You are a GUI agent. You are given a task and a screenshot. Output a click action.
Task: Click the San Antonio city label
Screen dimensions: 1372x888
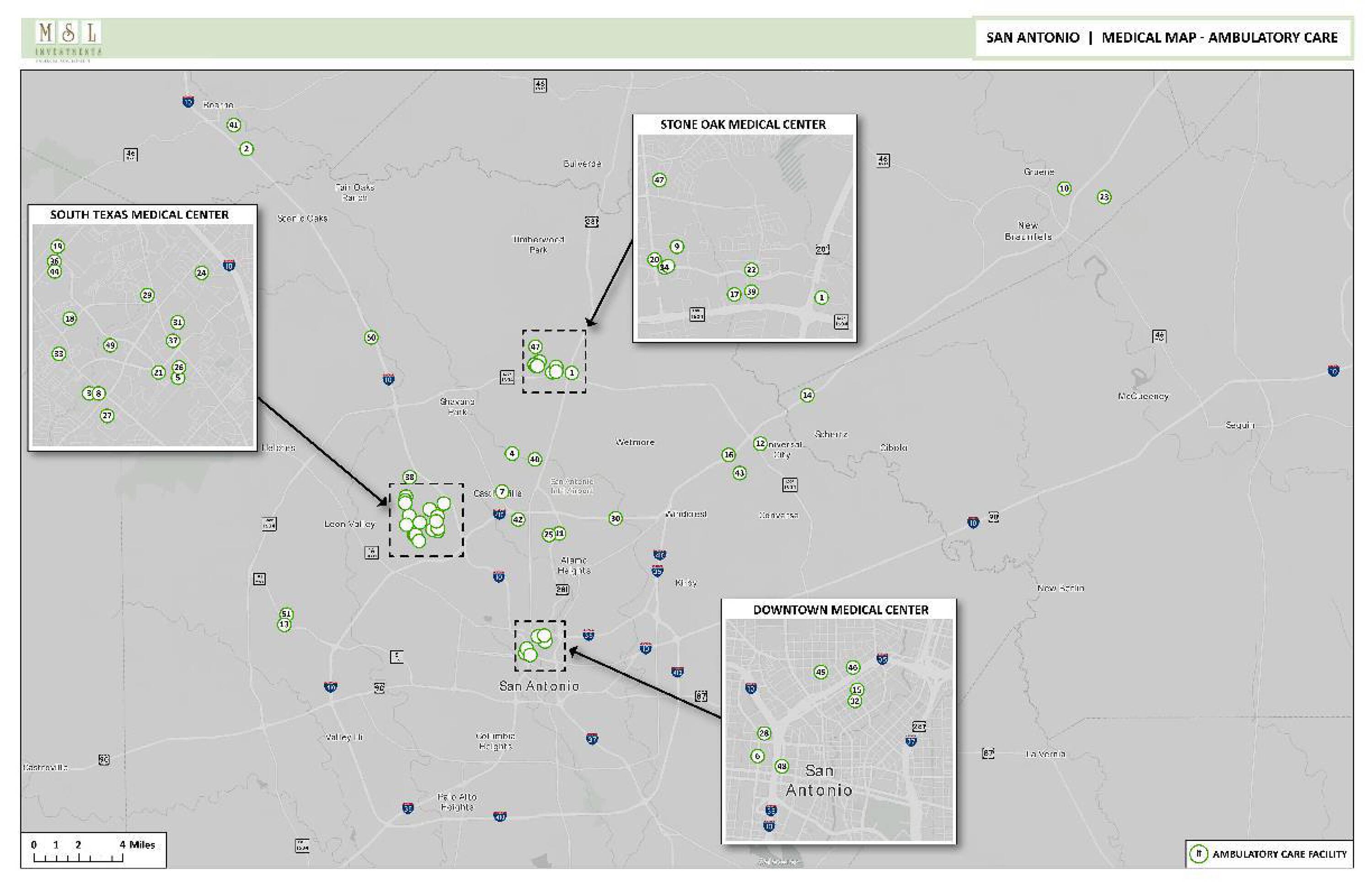point(539,686)
